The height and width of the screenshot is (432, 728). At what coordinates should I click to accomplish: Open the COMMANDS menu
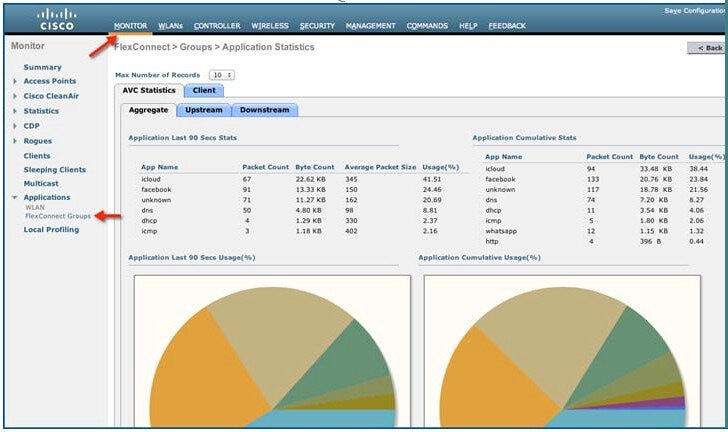point(427,26)
